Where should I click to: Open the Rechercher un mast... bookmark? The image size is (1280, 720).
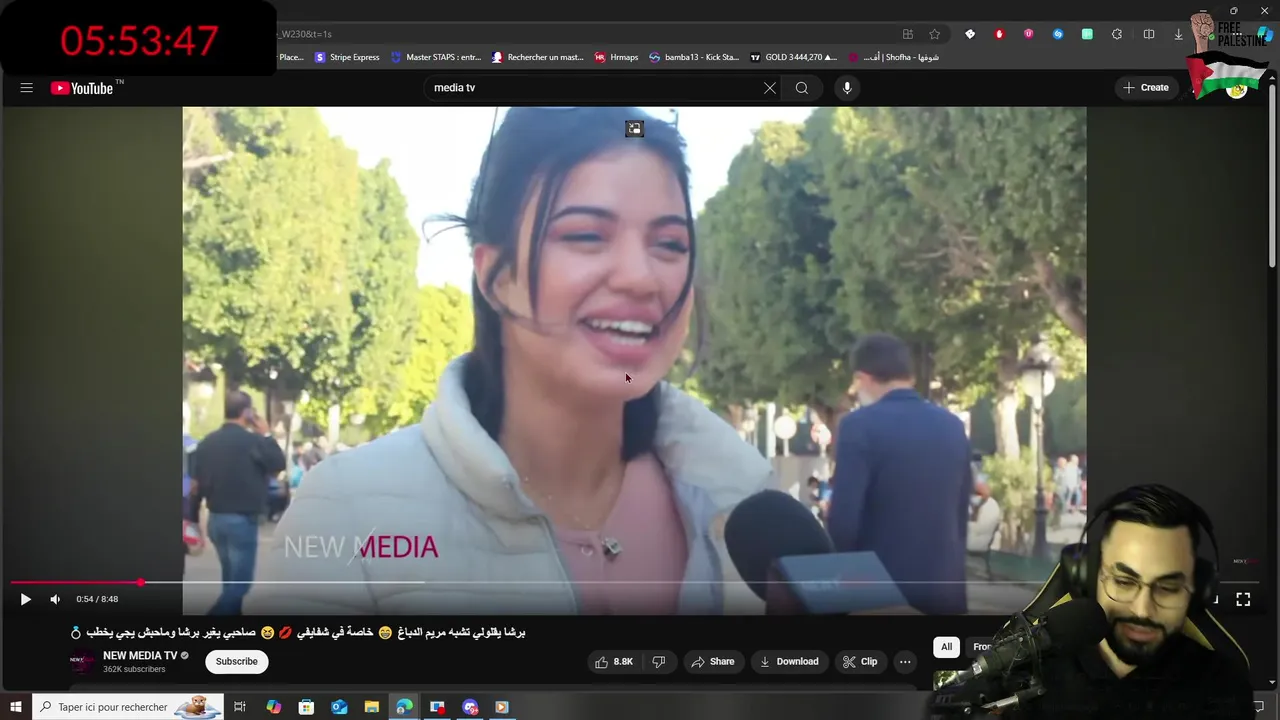pos(537,57)
